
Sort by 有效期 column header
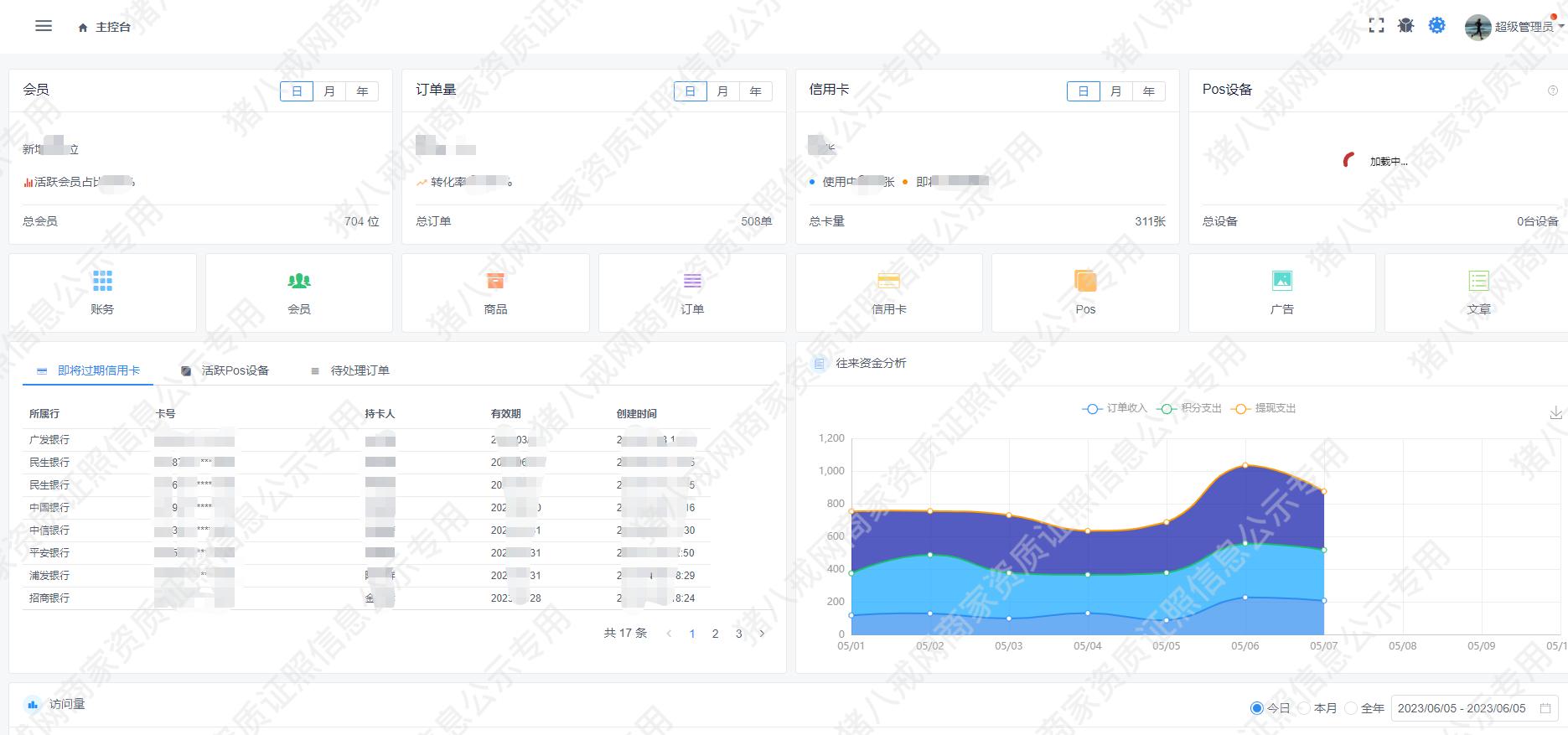[505, 414]
